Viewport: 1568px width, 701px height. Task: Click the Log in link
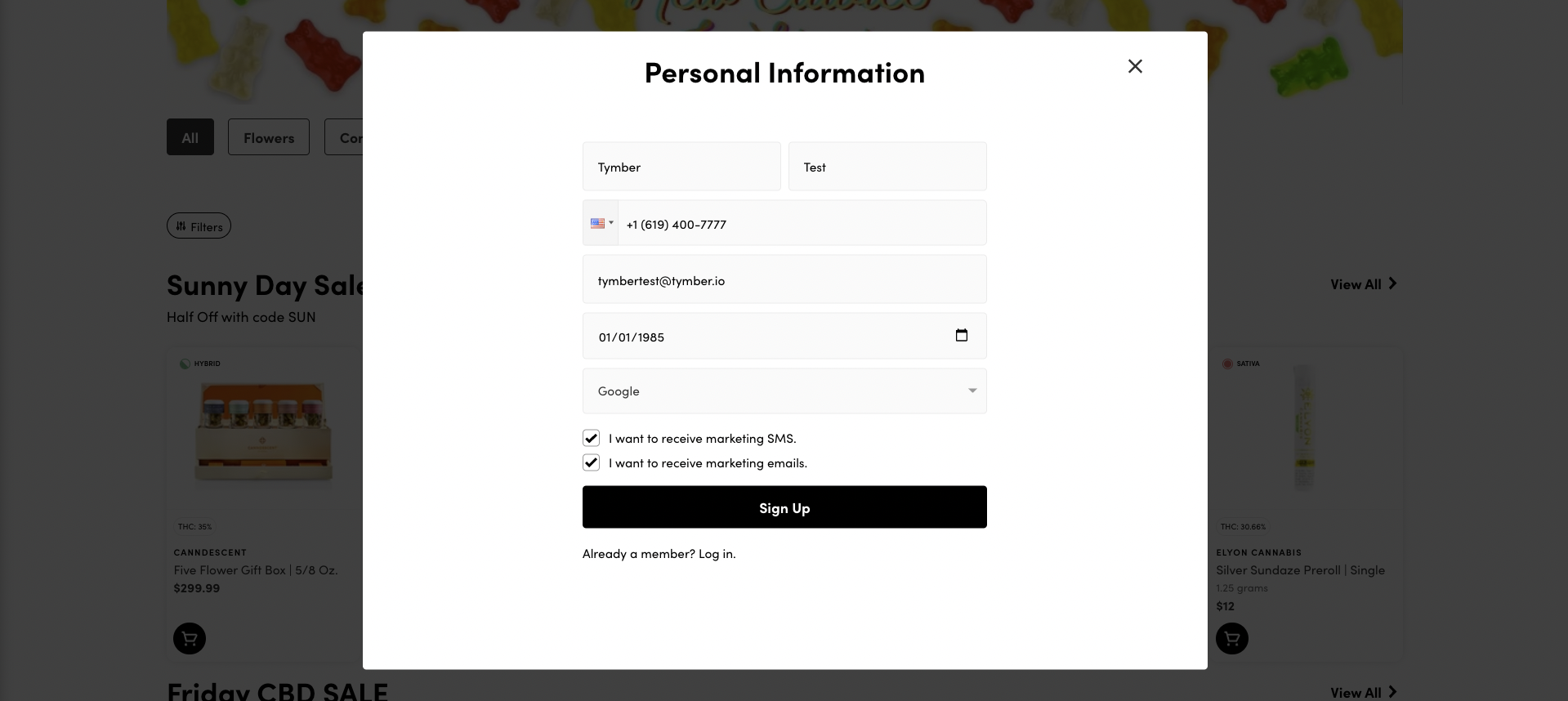717,554
